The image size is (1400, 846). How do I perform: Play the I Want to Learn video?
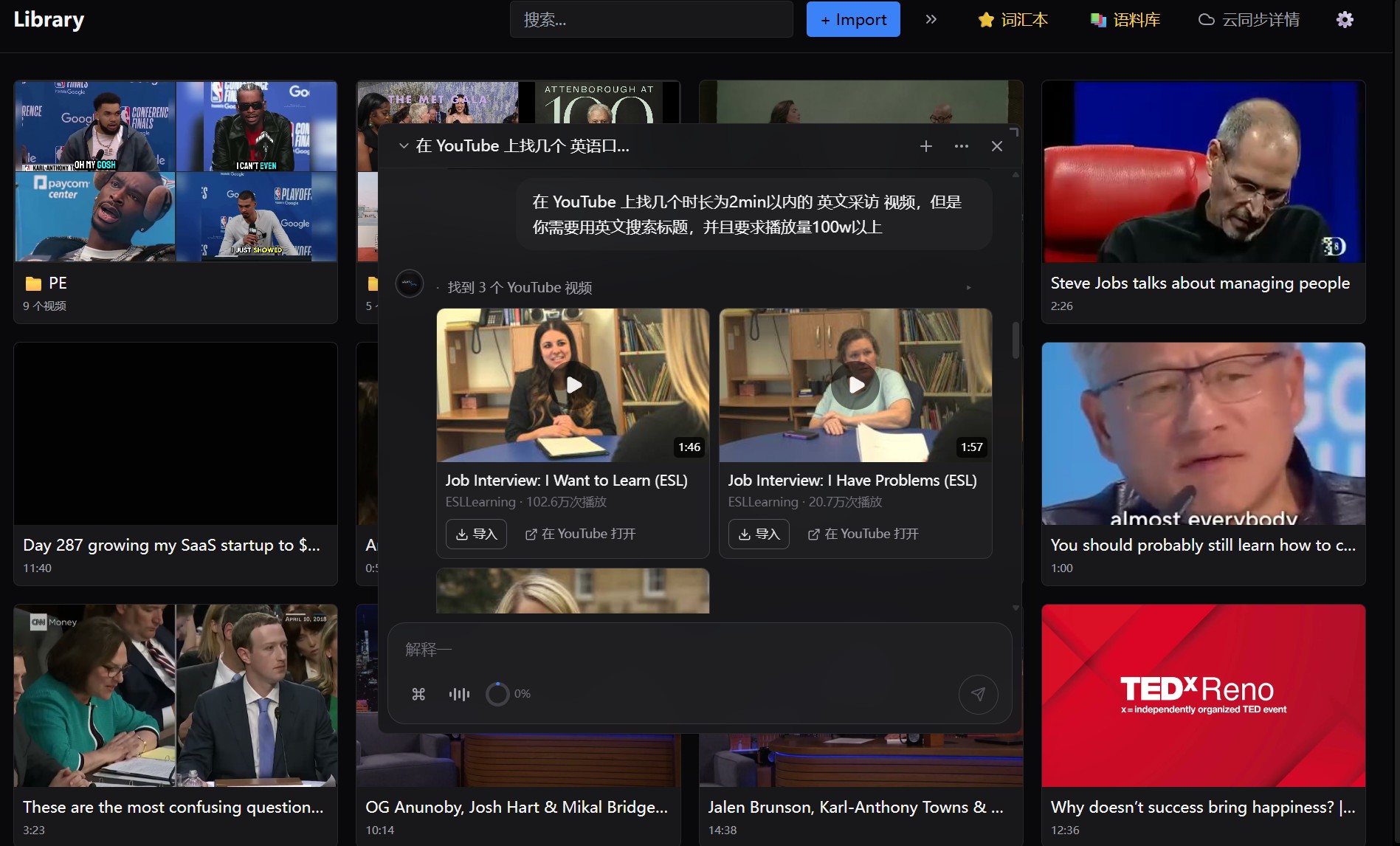573,385
